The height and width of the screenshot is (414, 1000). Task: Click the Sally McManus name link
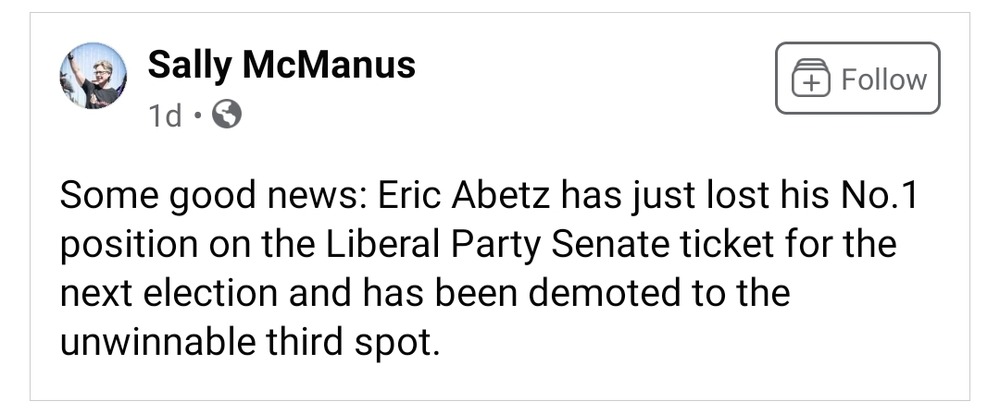[281, 65]
